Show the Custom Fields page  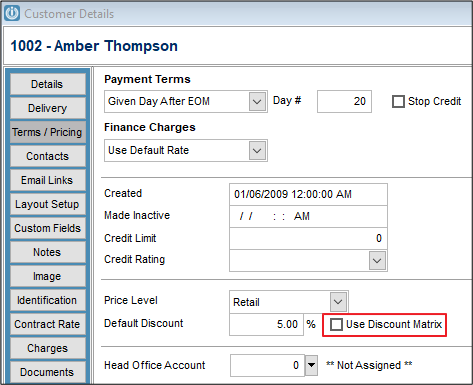[47, 228]
